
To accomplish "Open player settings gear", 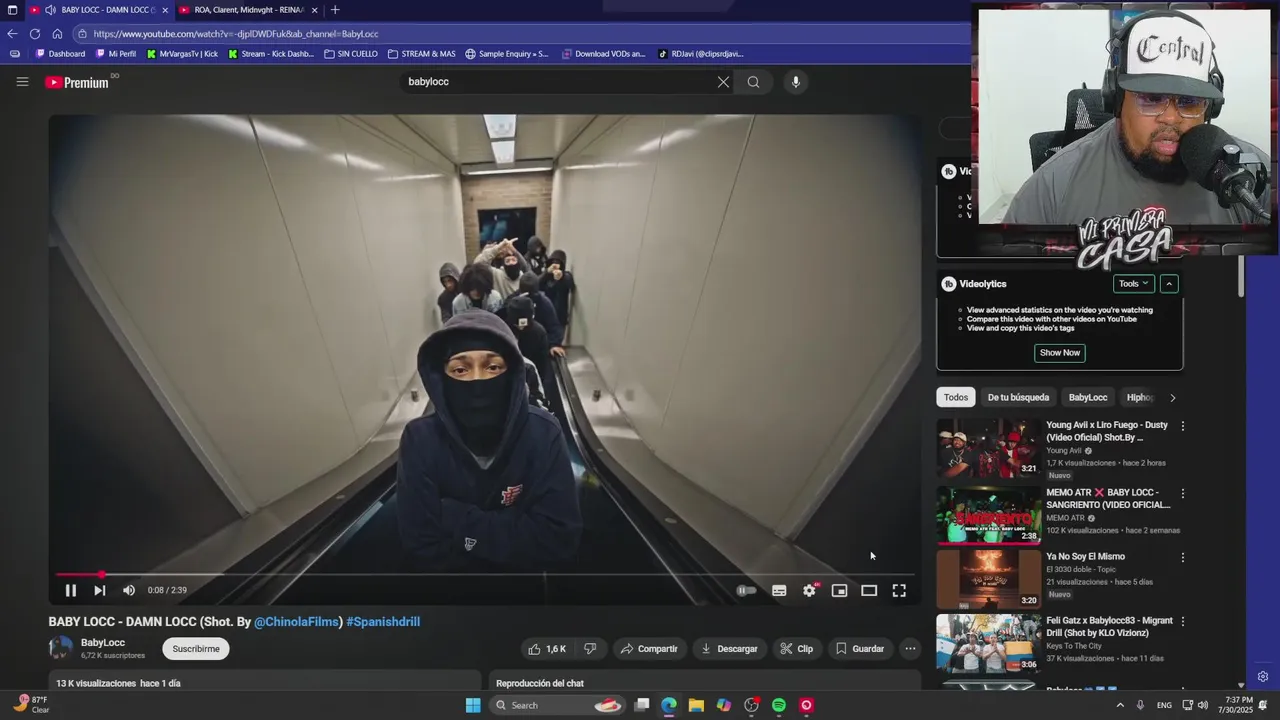I will (x=809, y=590).
